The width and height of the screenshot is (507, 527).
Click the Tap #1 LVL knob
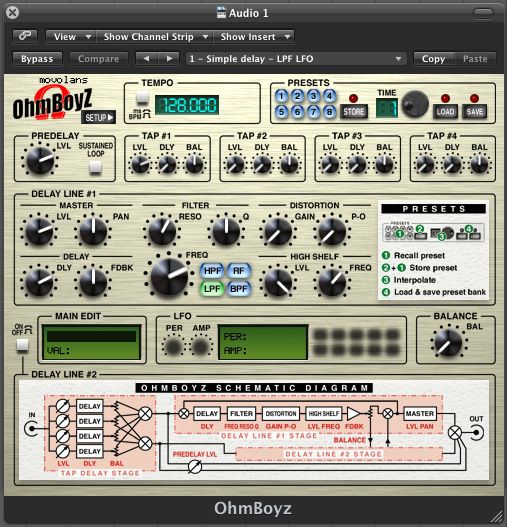point(140,164)
